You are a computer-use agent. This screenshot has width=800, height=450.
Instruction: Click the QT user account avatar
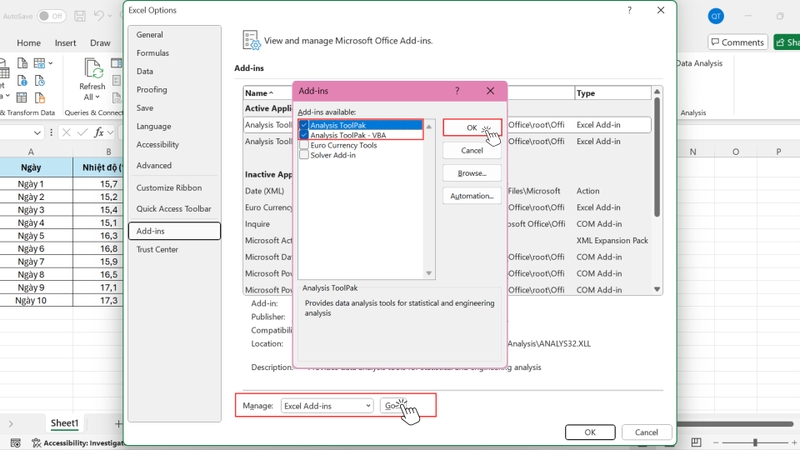(716, 16)
